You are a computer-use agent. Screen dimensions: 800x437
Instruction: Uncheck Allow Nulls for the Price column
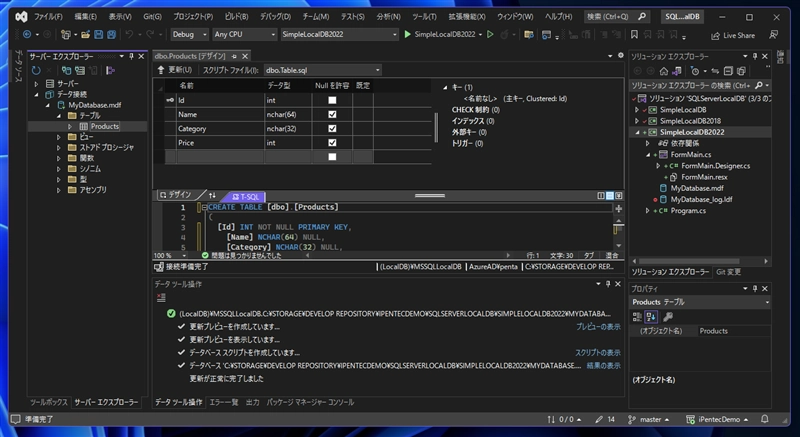(x=332, y=143)
